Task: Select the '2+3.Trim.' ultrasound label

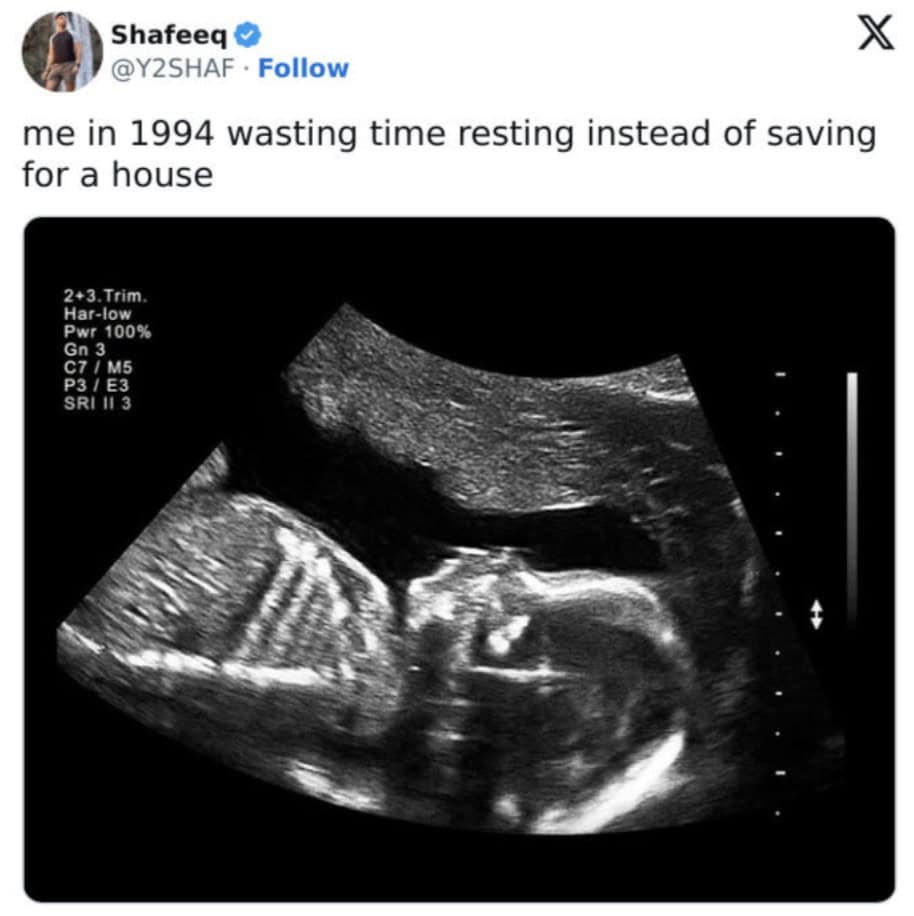Action: tap(105, 296)
